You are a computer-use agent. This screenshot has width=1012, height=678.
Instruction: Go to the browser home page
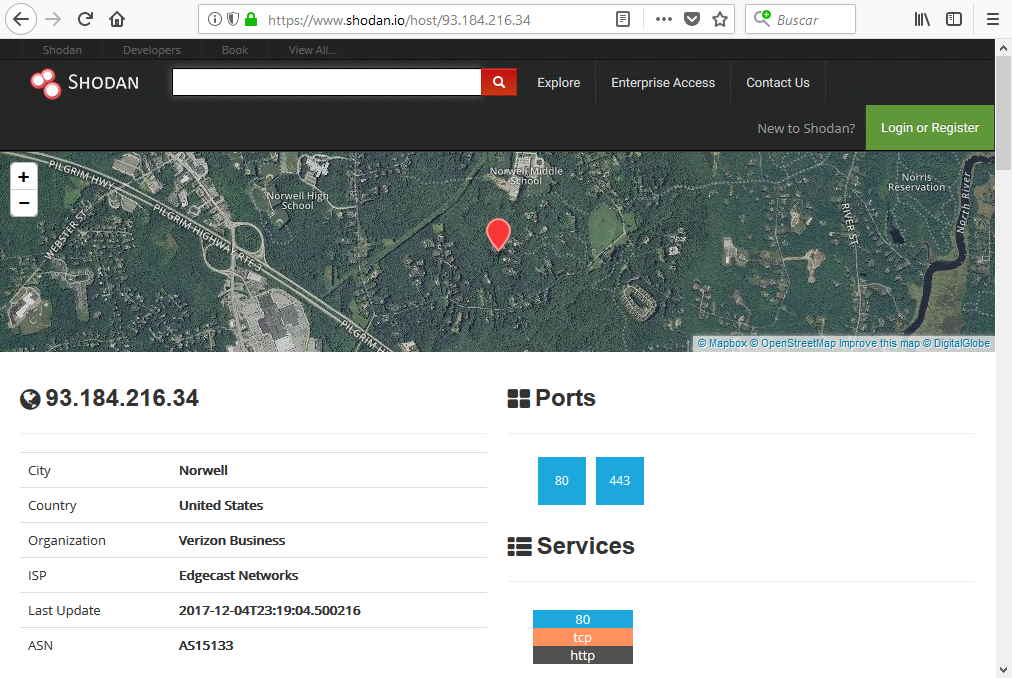point(117,19)
